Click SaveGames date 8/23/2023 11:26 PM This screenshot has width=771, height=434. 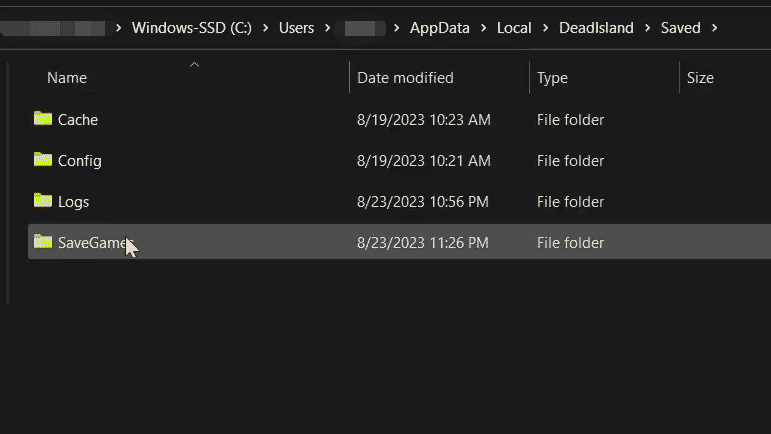[423, 243]
